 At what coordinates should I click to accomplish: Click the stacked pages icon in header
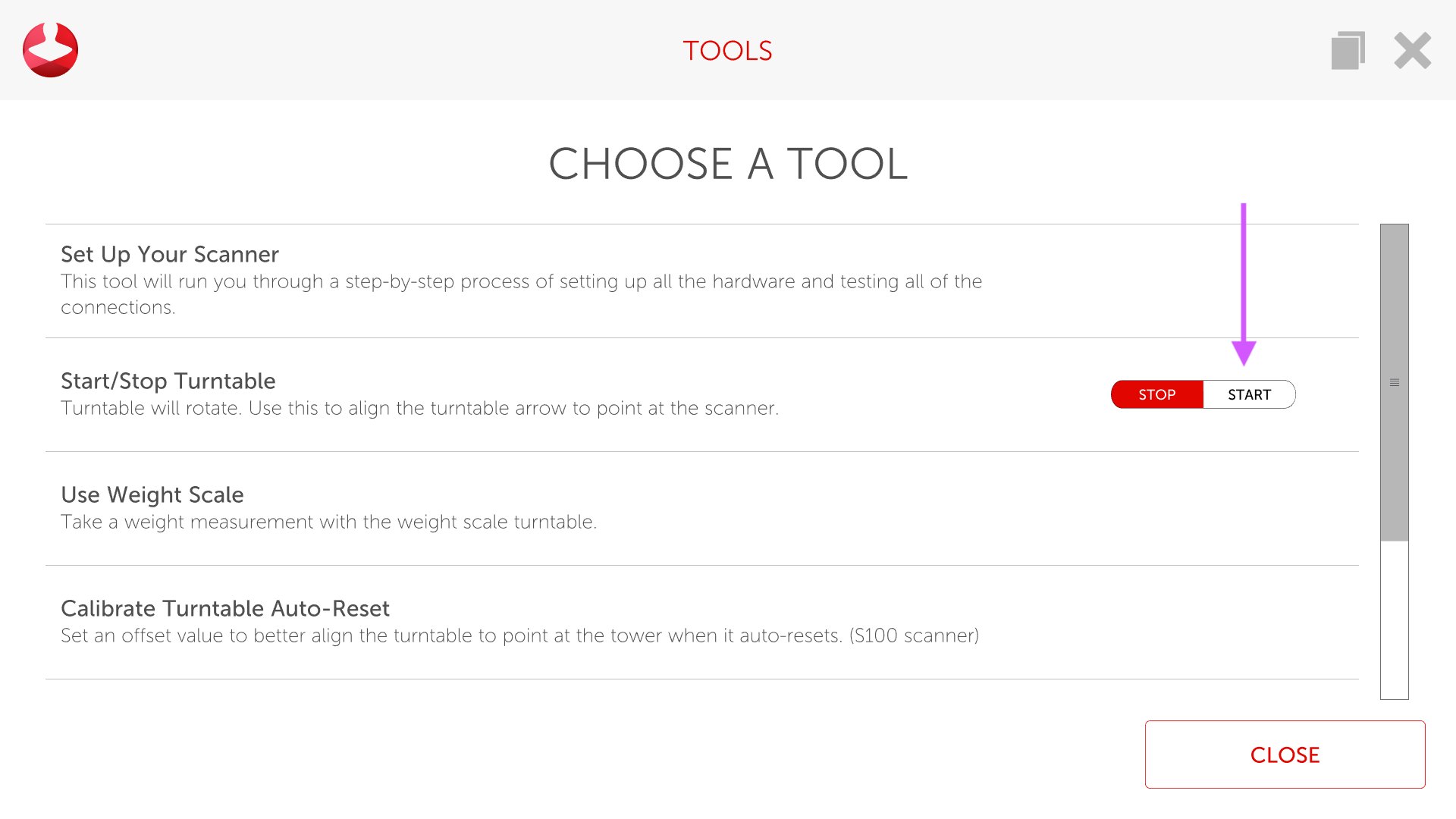click(x=1348, y=51)
